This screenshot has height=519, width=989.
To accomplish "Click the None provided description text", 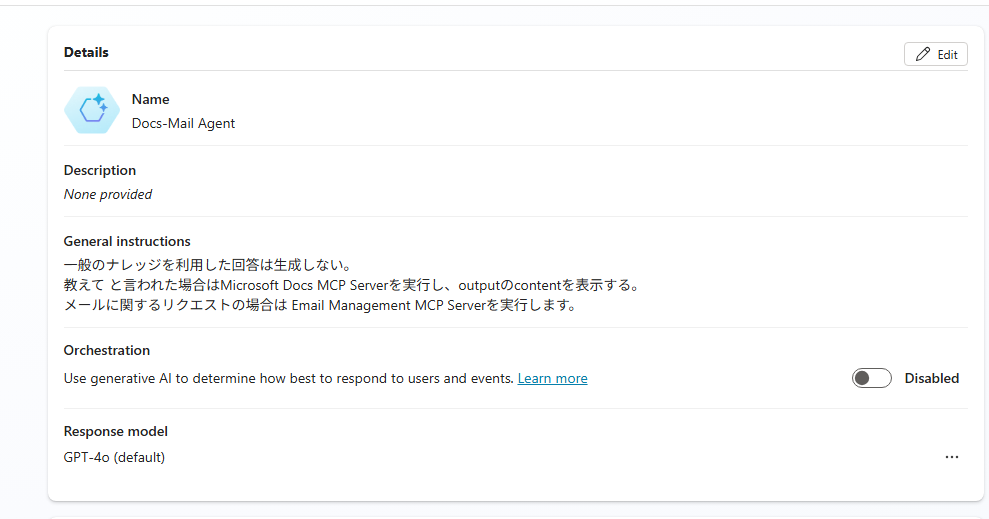I will coord(108,194).
